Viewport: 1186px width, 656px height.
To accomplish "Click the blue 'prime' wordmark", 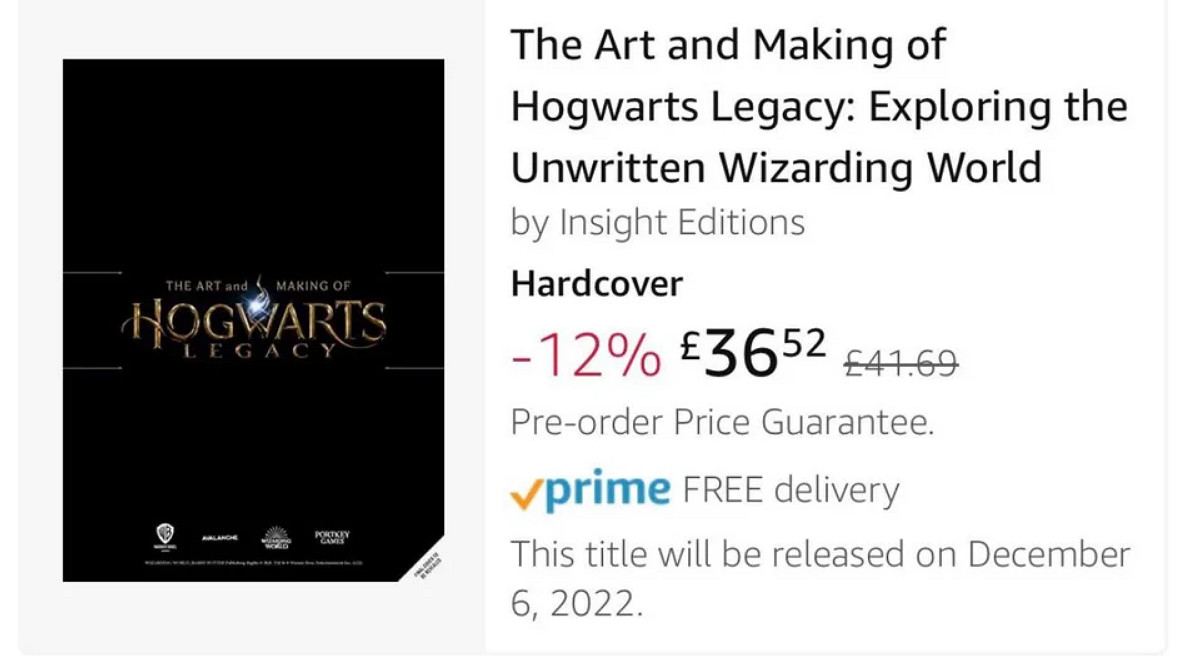I will 607,490.
